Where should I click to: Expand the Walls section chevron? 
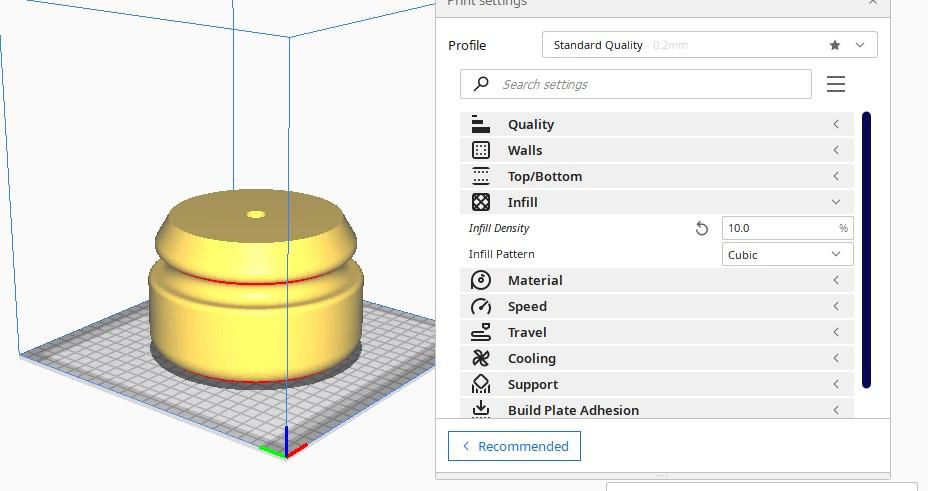[x=836, y=150]
